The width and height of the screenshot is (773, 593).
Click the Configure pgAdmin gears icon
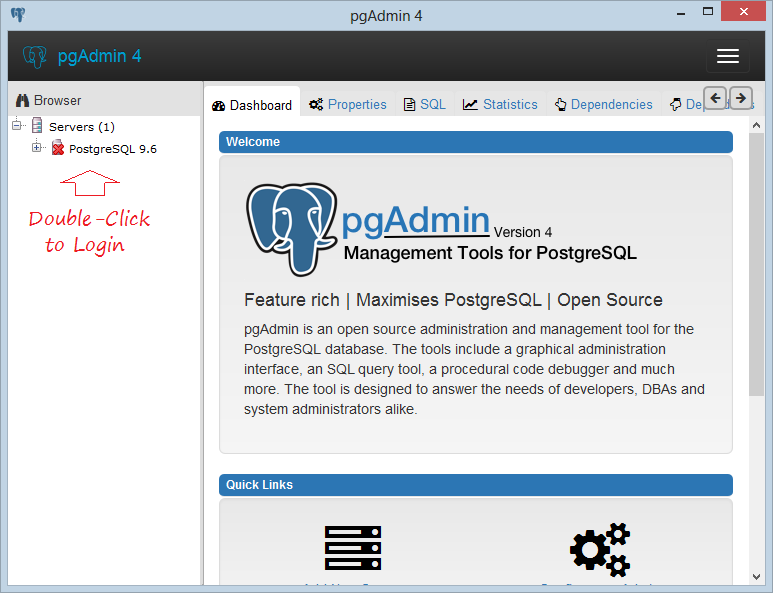tap(600, 550)
